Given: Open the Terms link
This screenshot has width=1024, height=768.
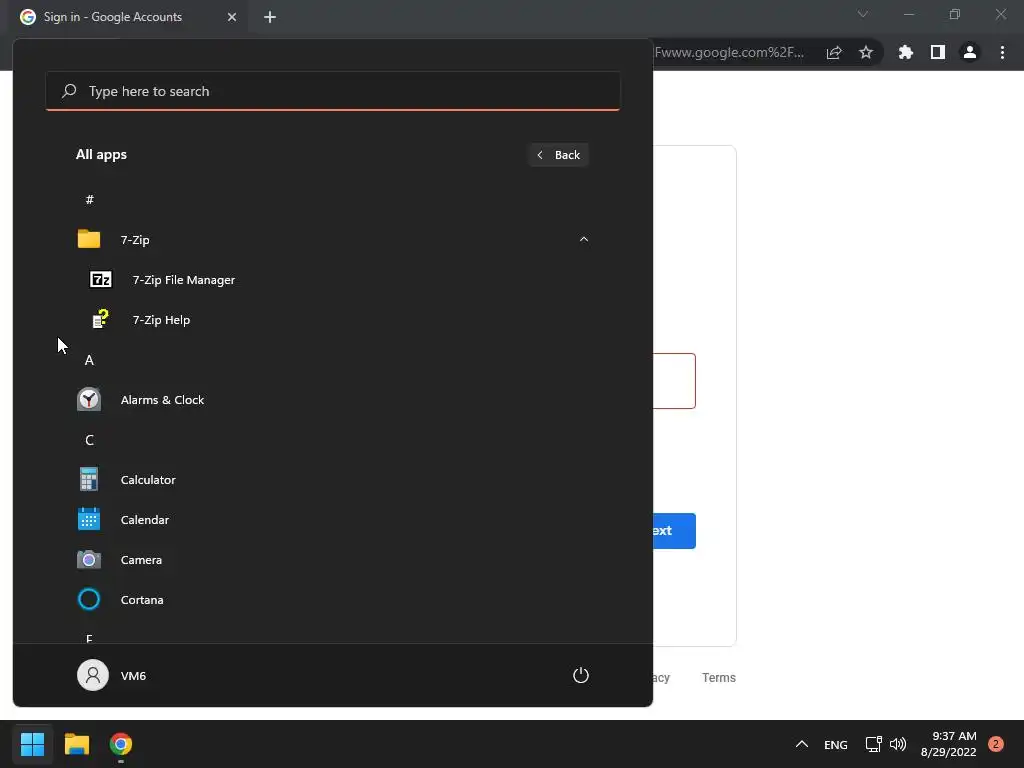Looking at the screenshot, I should (x=719, y=678).
